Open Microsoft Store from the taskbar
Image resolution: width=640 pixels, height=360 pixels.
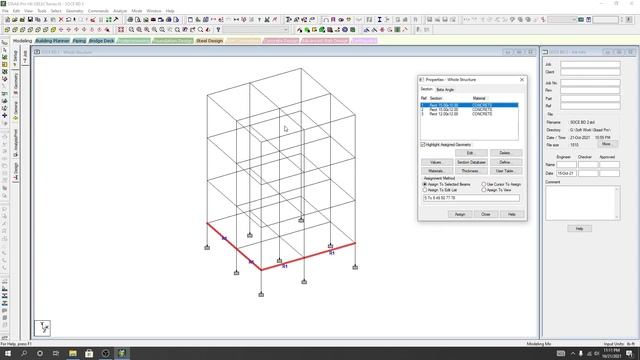[x=89, y=353]
